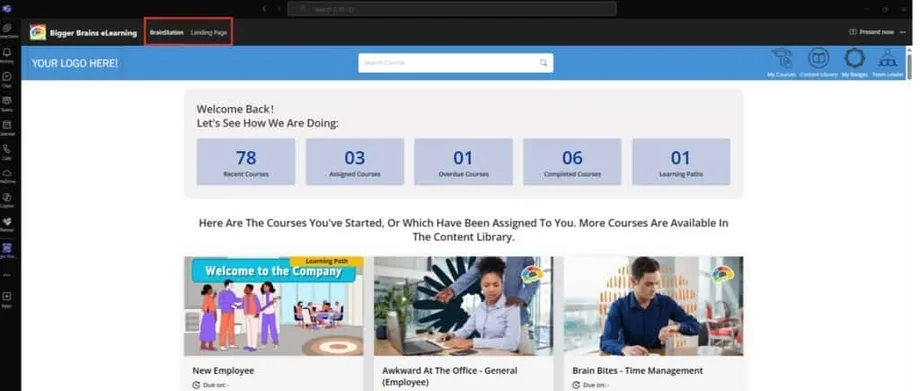
Task: Open Calls in Teams sidebar
Action: 7,152
